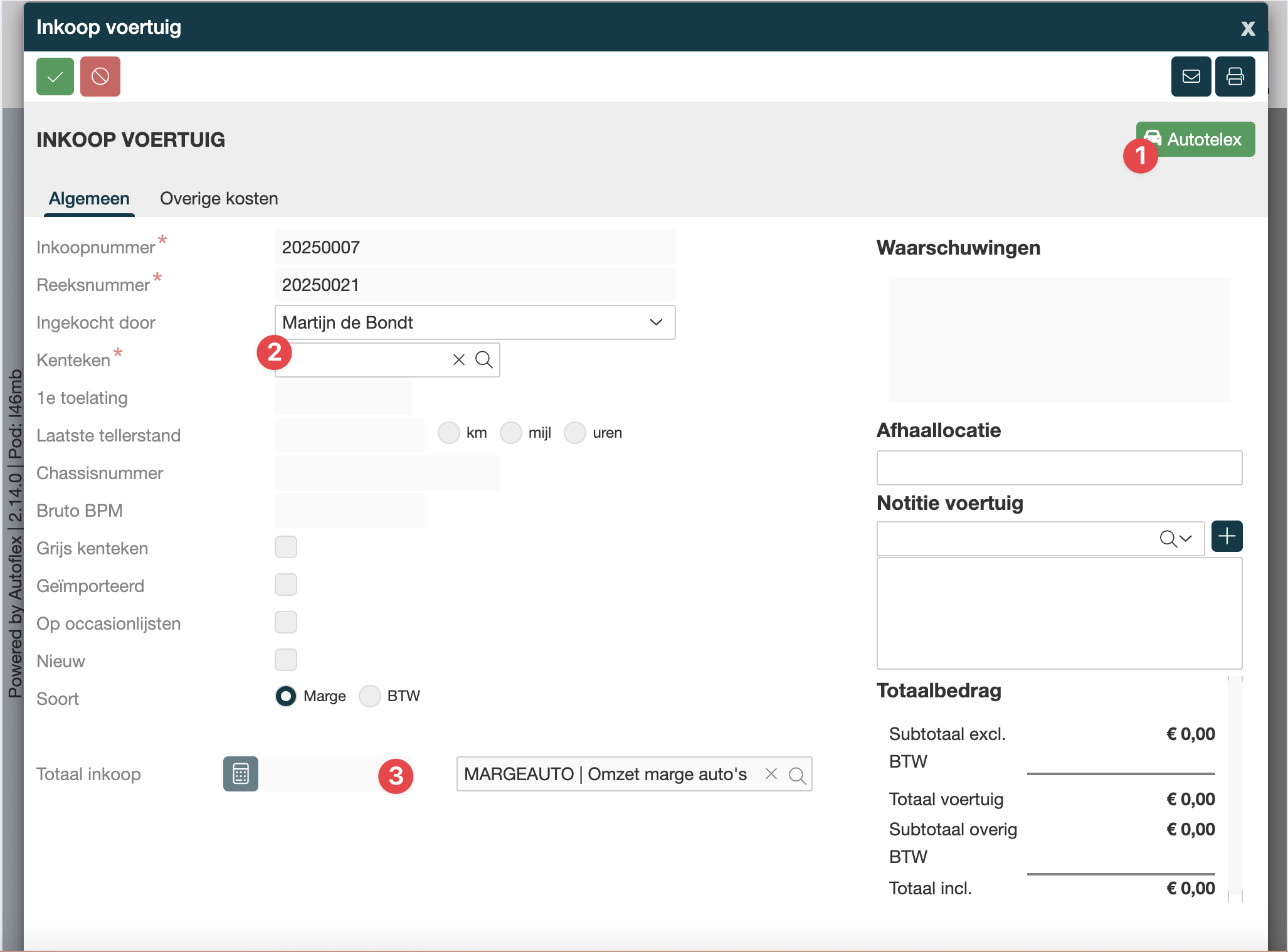This screenshot has width=1288, height=952.
Task: Click the green checkmark save button
Action: 55,77
